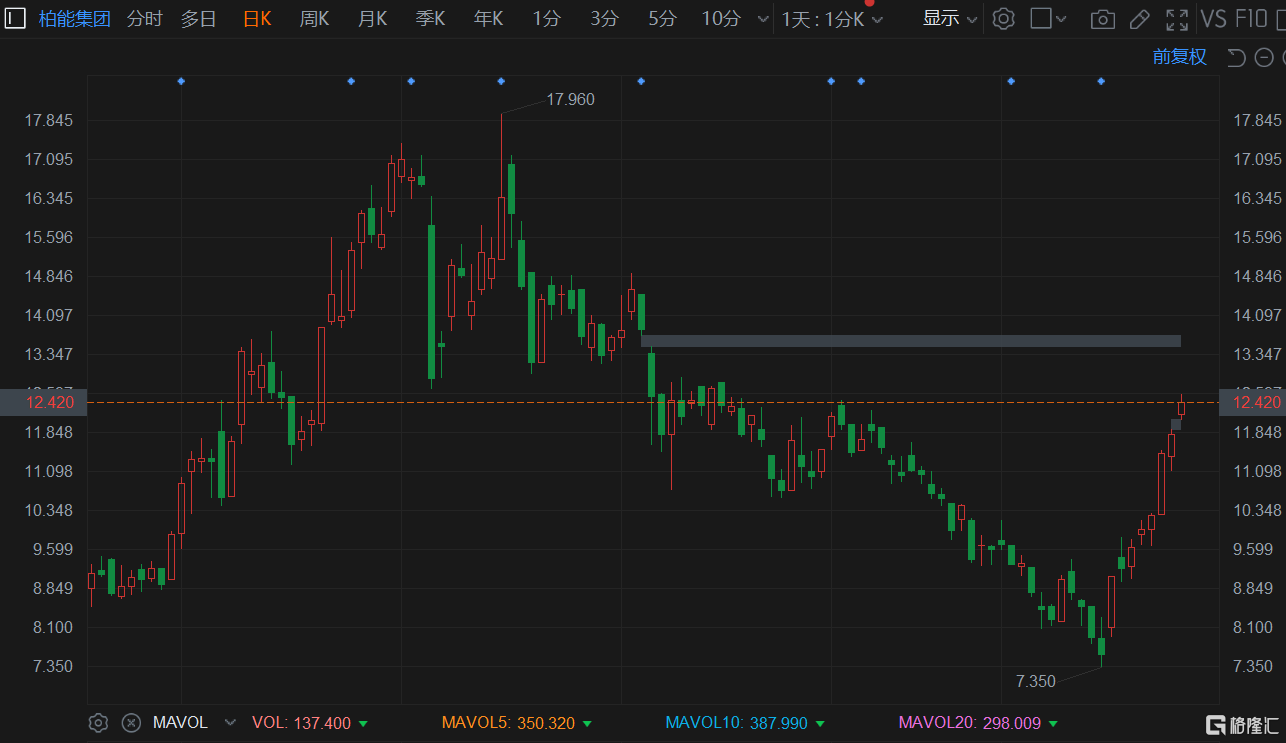Switch to 1分 minute chart
The image size is (1286, 743).
tap(546, 19)
